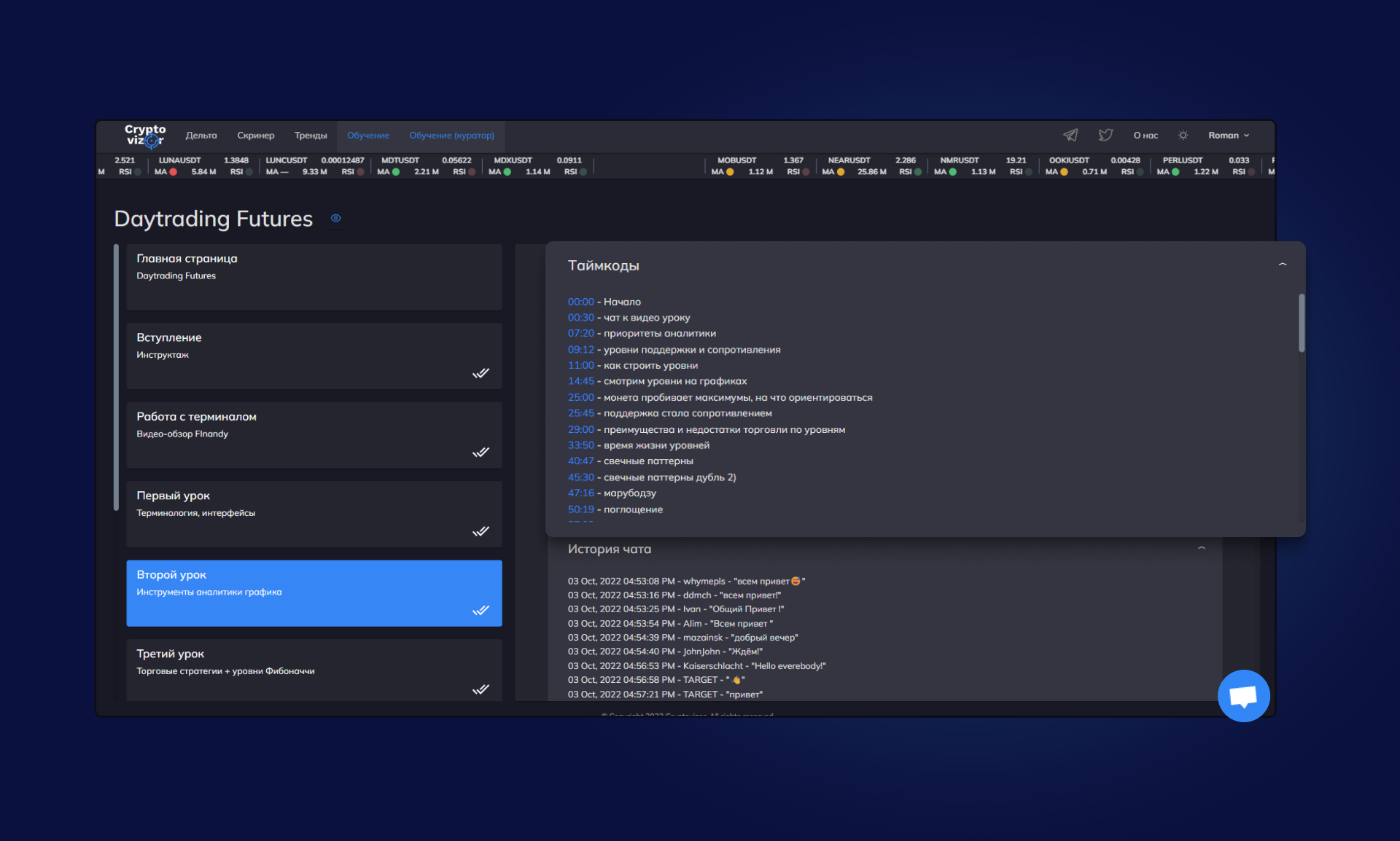Toggle the eye icon beside Daytrading Futures
The height and width of the screenshot is (841, 1400).
335,218
